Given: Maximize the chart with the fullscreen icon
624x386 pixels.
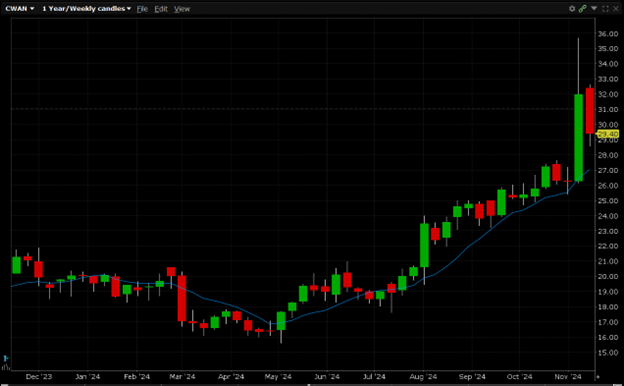Looking at the screenshot, I should pyautogui.click(x=605, y=8).
